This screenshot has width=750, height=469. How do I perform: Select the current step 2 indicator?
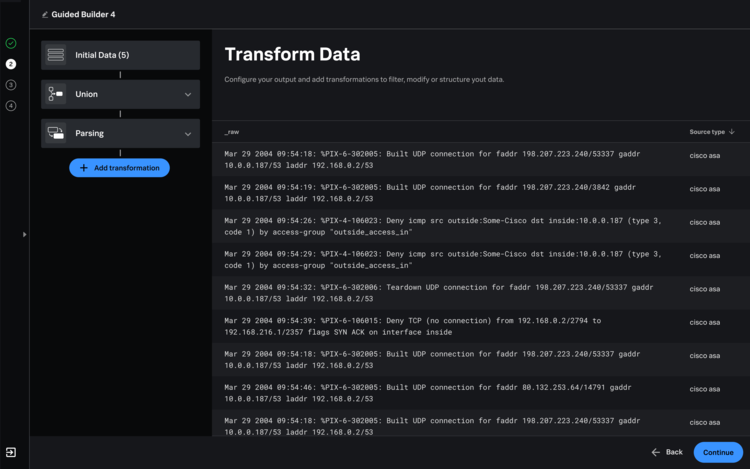point(11,64)
